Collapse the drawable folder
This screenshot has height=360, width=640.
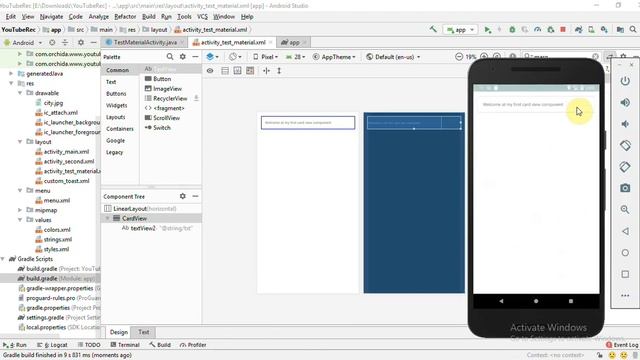[20, 93]
